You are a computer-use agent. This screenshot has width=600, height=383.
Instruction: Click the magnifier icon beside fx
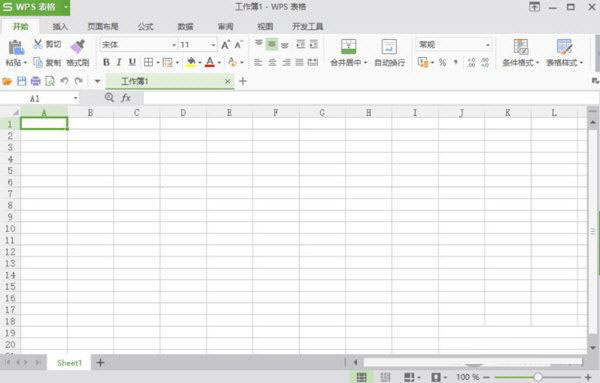[x=109, y=98]
